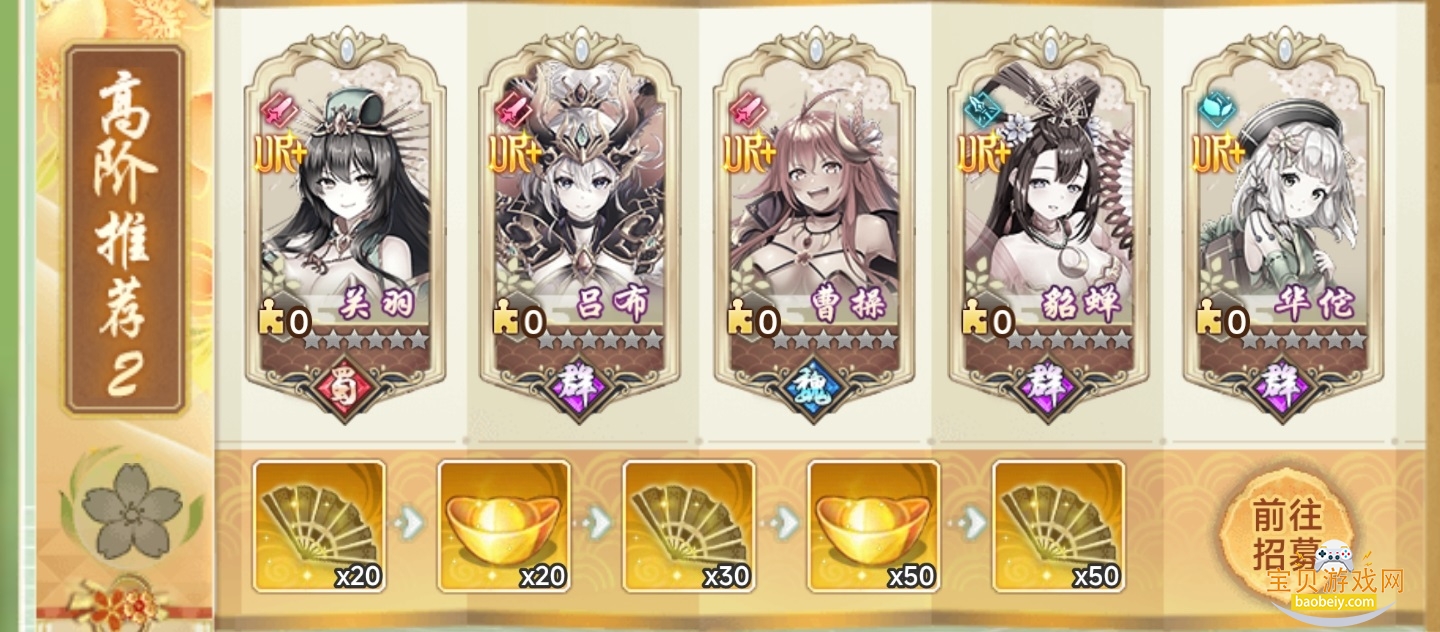
Task: Tap the fan reward x30
Action: 689,526
